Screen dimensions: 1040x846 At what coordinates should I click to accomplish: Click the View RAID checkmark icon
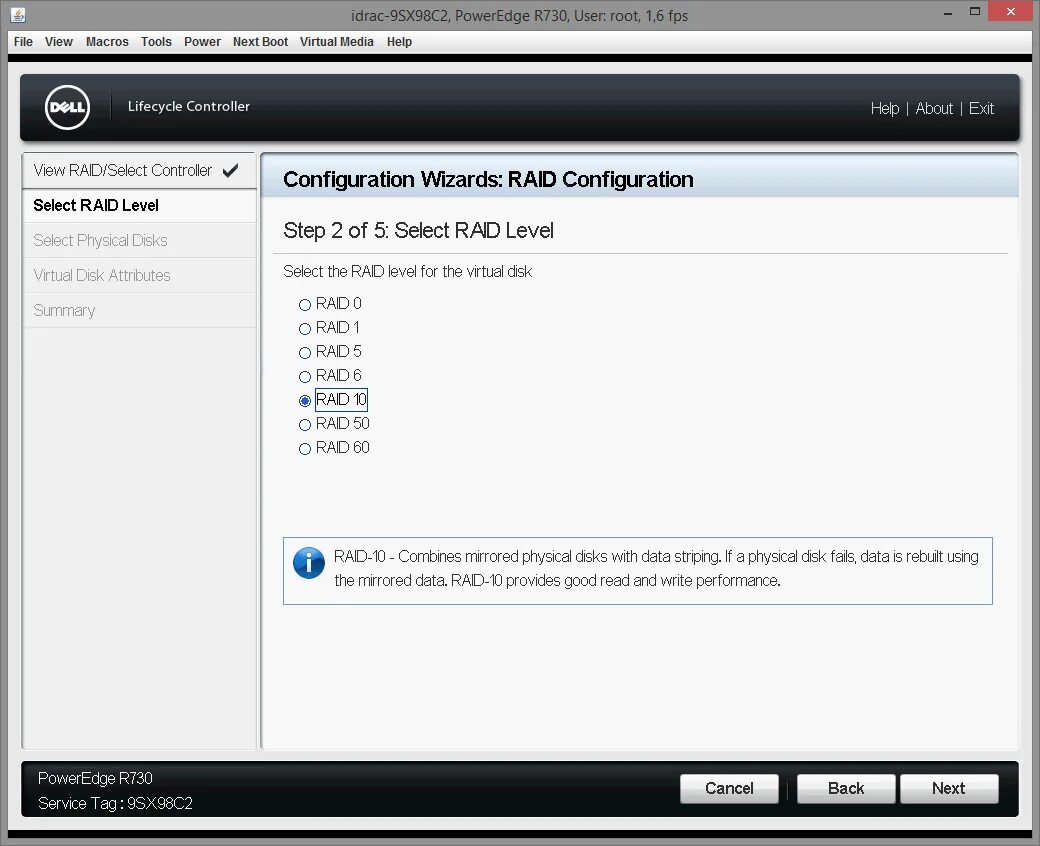tap(230, 170)
